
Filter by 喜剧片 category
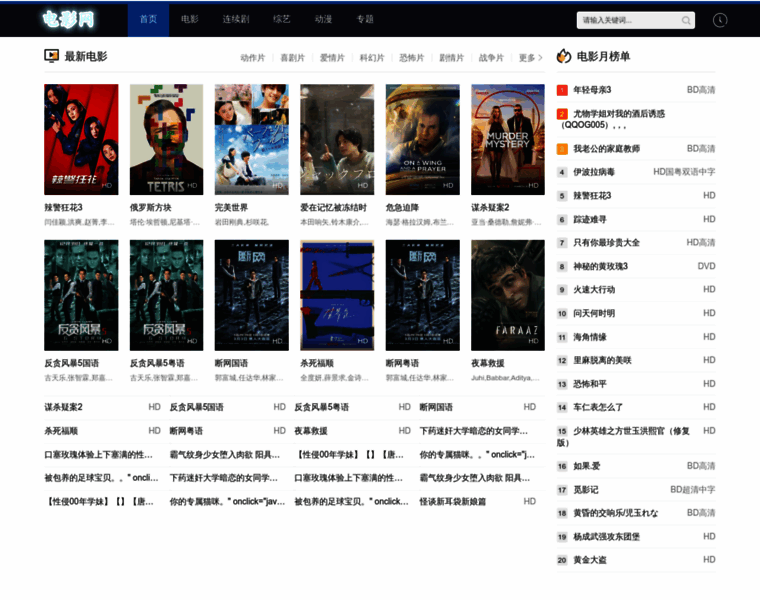(292, 58)
